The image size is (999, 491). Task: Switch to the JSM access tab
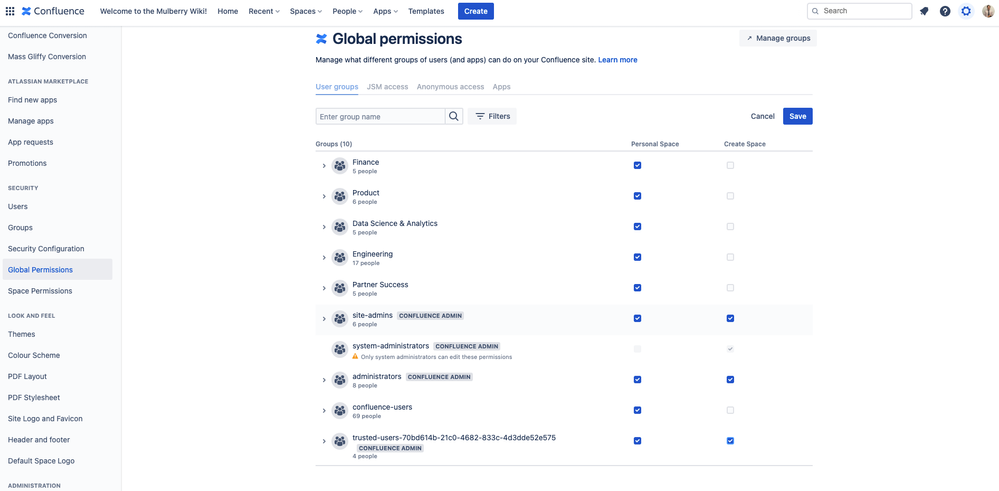[387, 87]
